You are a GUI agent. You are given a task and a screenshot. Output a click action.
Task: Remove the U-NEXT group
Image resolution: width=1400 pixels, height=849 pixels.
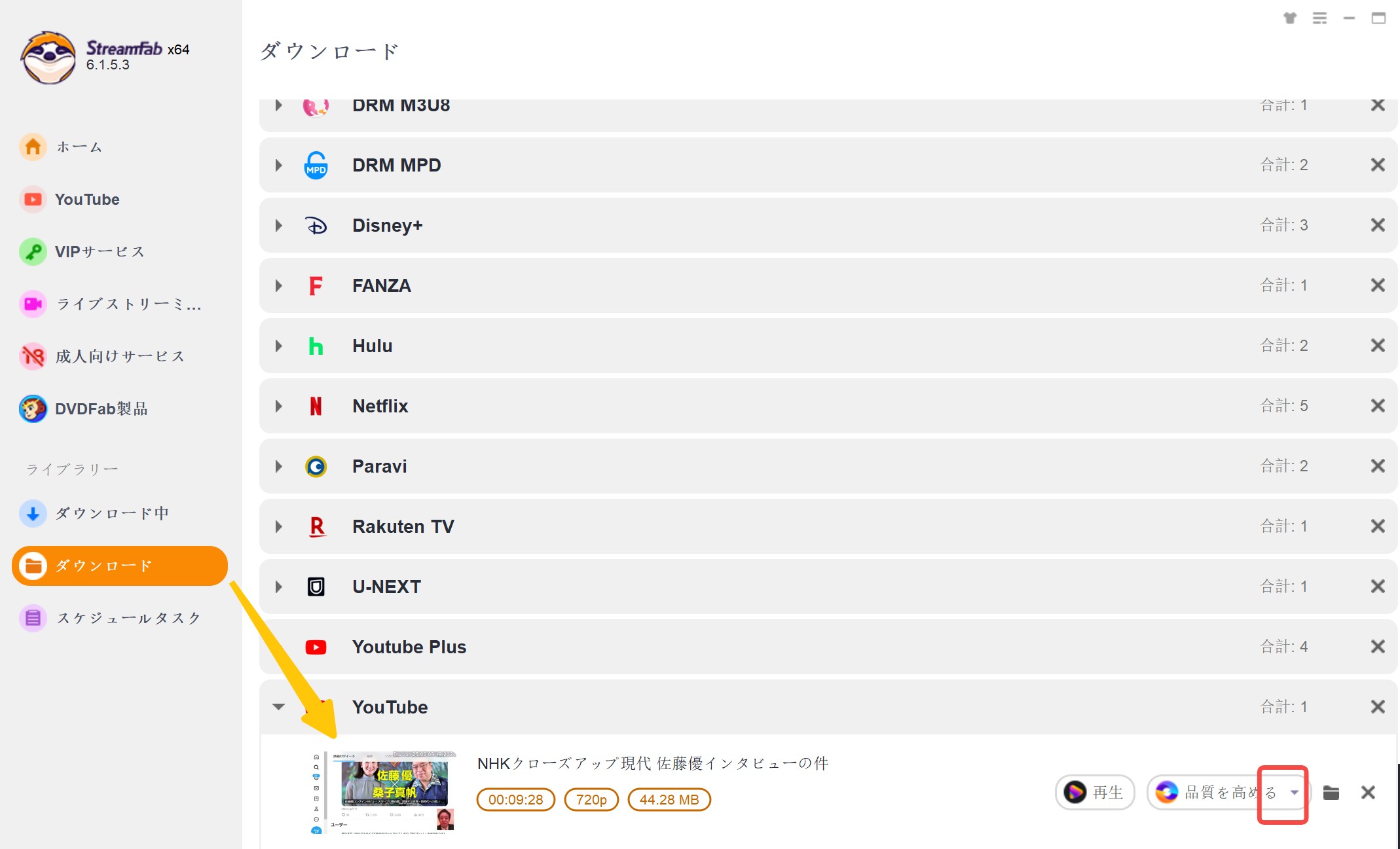(1378, 587)
